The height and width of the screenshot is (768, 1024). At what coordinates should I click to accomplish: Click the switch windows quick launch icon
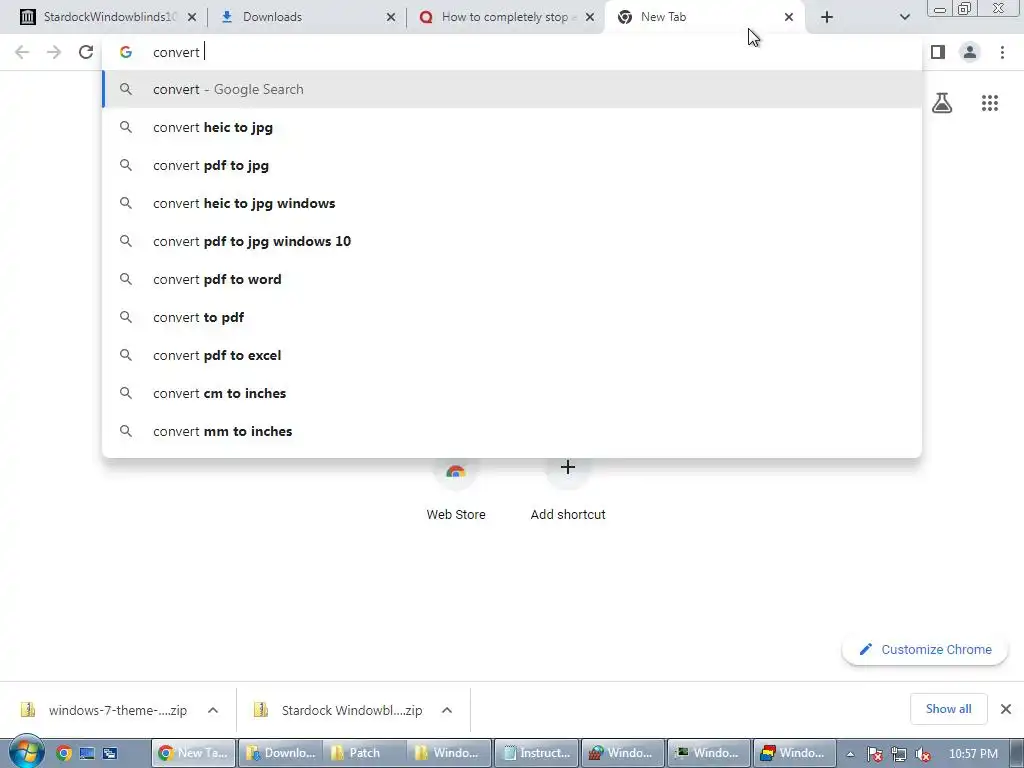110,753
